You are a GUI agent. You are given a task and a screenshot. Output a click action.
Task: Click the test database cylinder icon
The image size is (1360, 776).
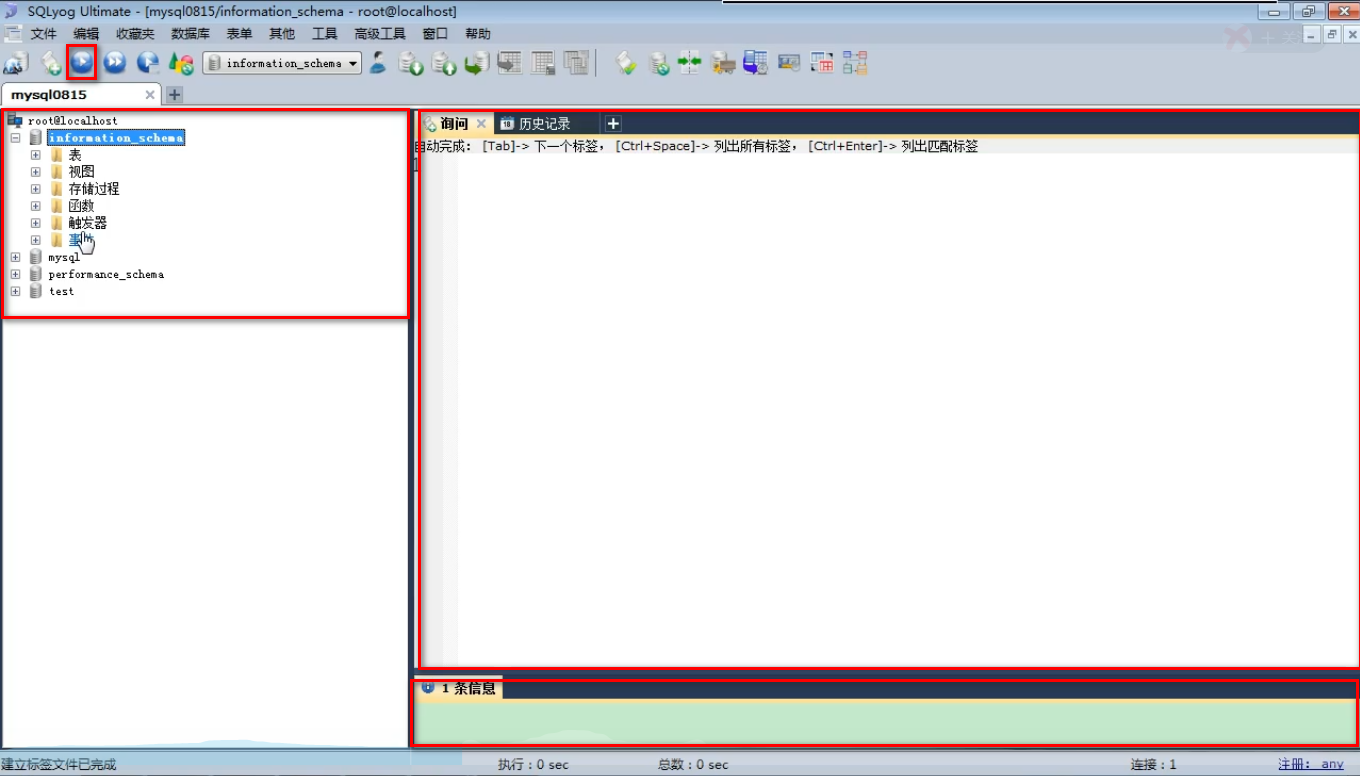[x=36, y=291]
